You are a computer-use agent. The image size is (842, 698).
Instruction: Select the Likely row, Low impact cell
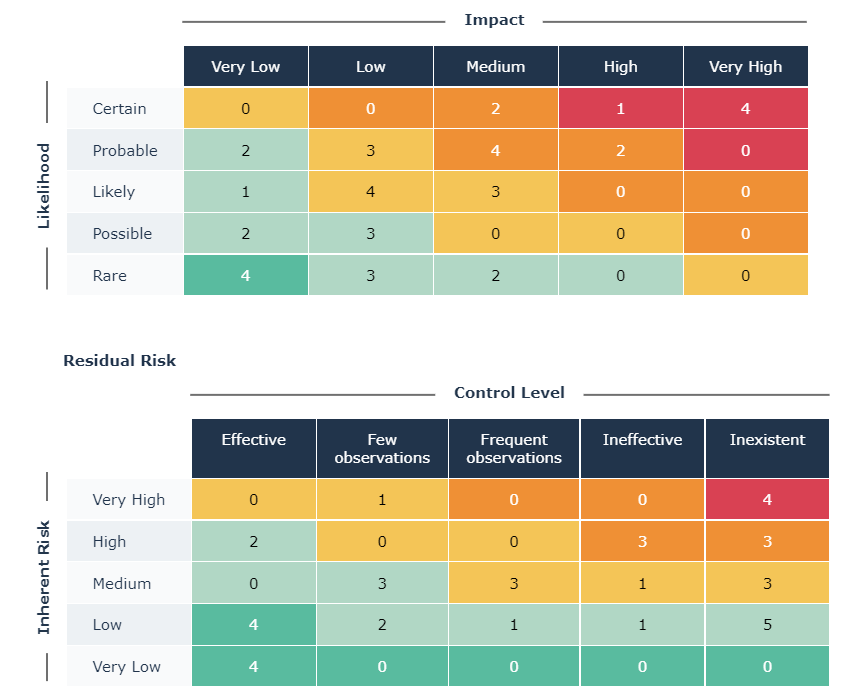(x=371, y=192)
